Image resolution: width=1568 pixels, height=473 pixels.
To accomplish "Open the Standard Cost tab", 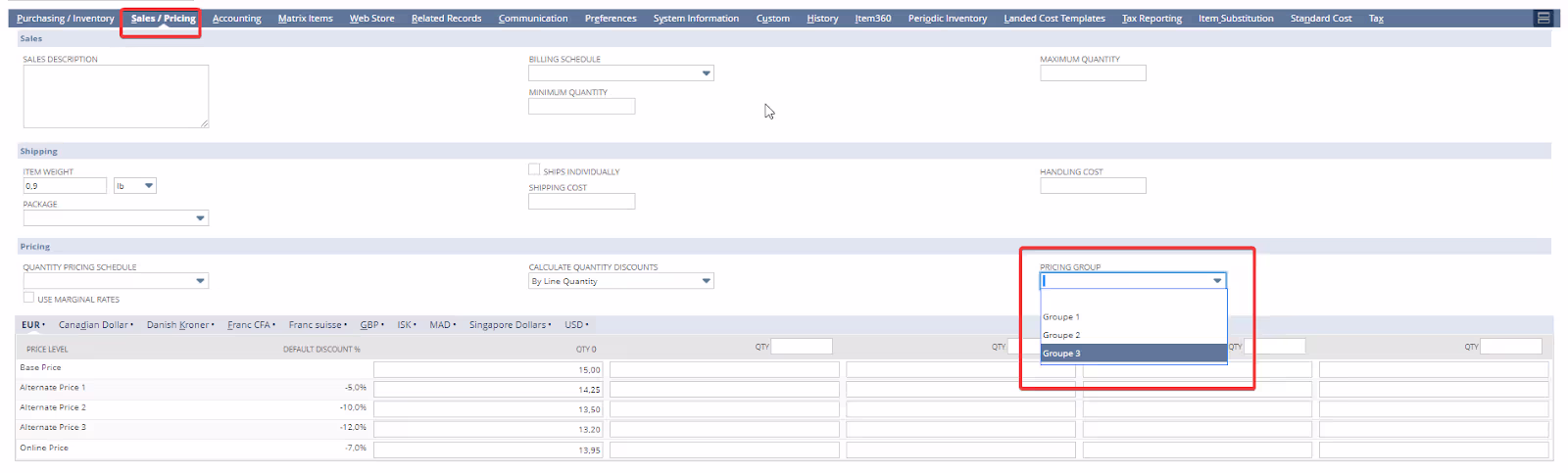I will [1320, 19].
